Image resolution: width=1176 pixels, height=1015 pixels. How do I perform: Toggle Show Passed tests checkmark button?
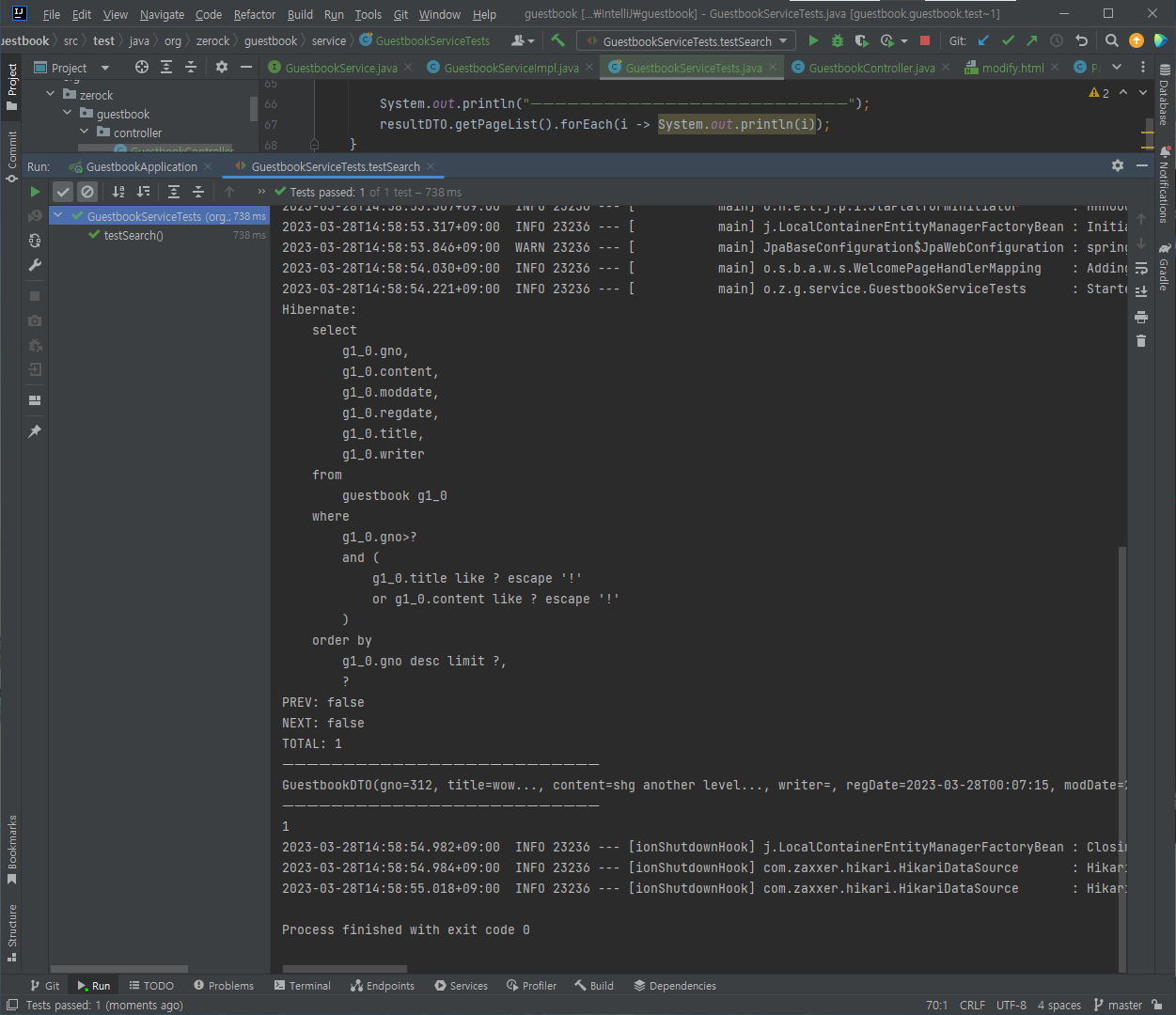point(63,192)
